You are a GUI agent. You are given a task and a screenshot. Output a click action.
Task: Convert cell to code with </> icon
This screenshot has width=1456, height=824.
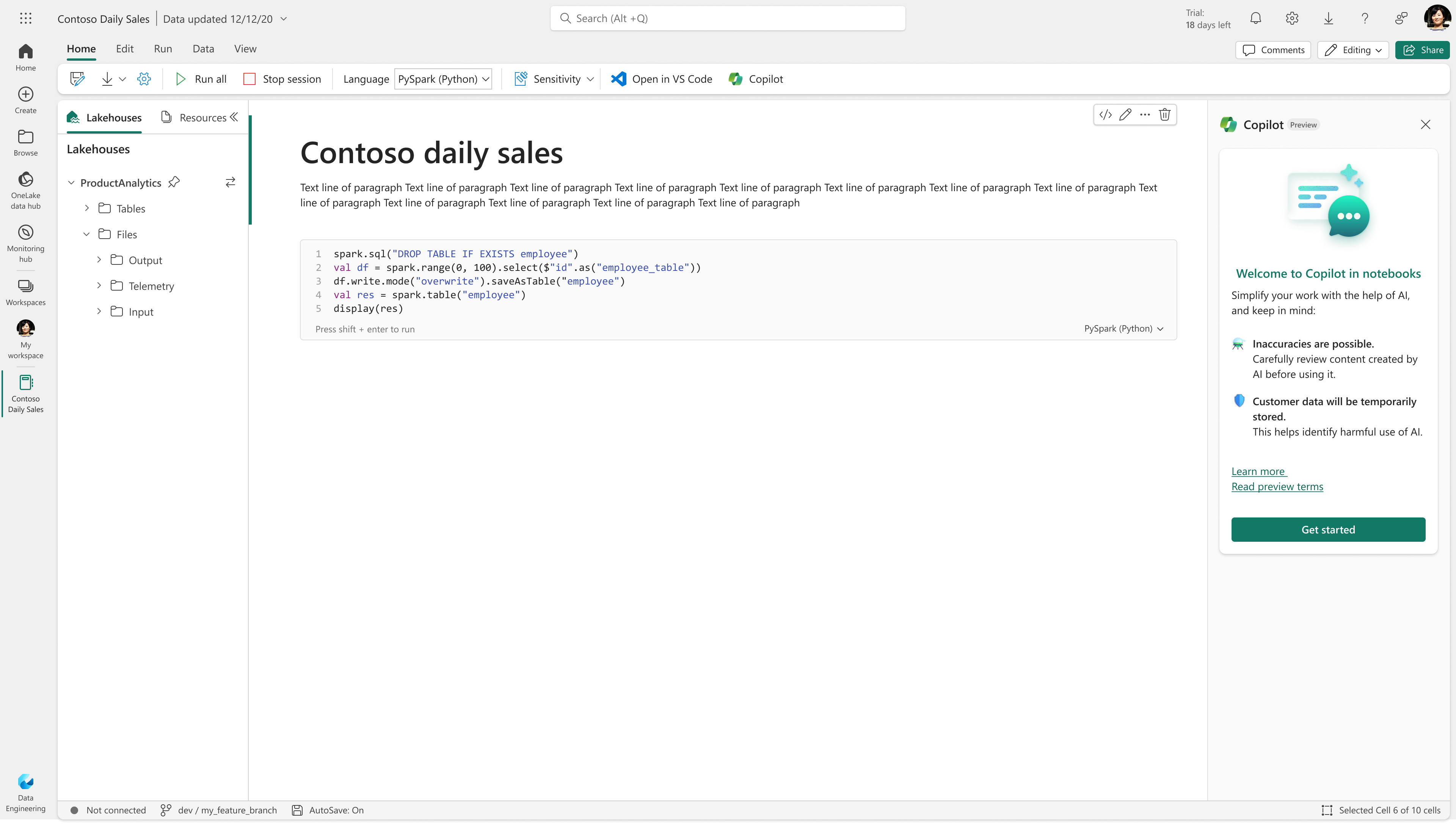coord(1105,115)
